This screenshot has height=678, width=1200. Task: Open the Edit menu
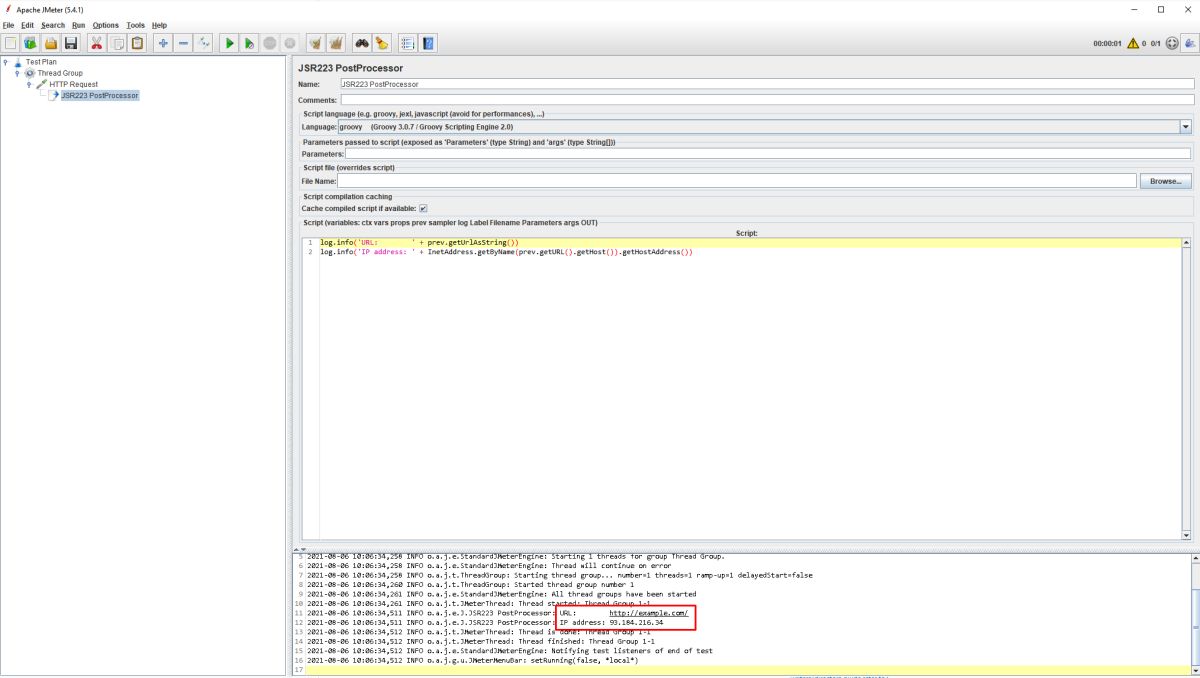[x=27, y=25]
